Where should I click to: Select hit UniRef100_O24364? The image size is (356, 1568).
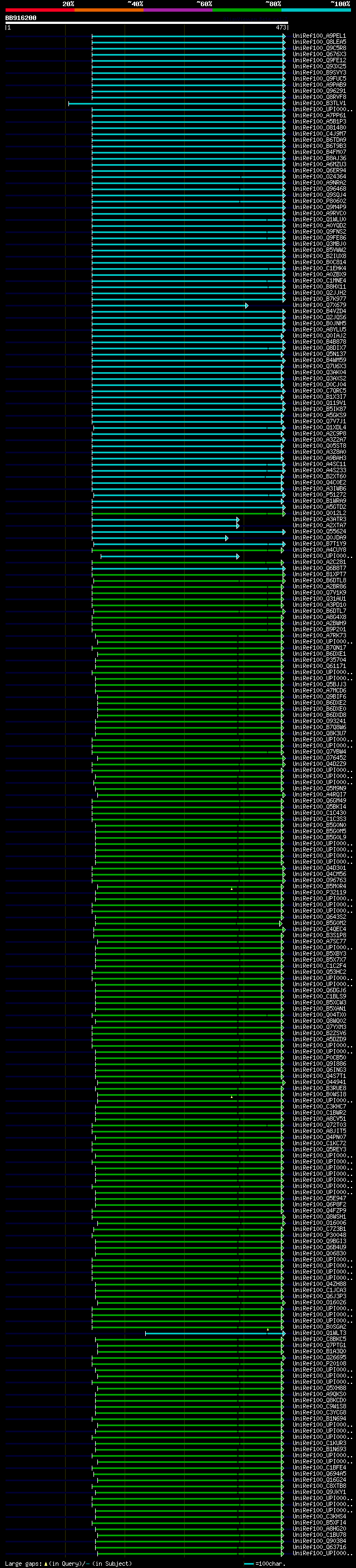[319, 177]
